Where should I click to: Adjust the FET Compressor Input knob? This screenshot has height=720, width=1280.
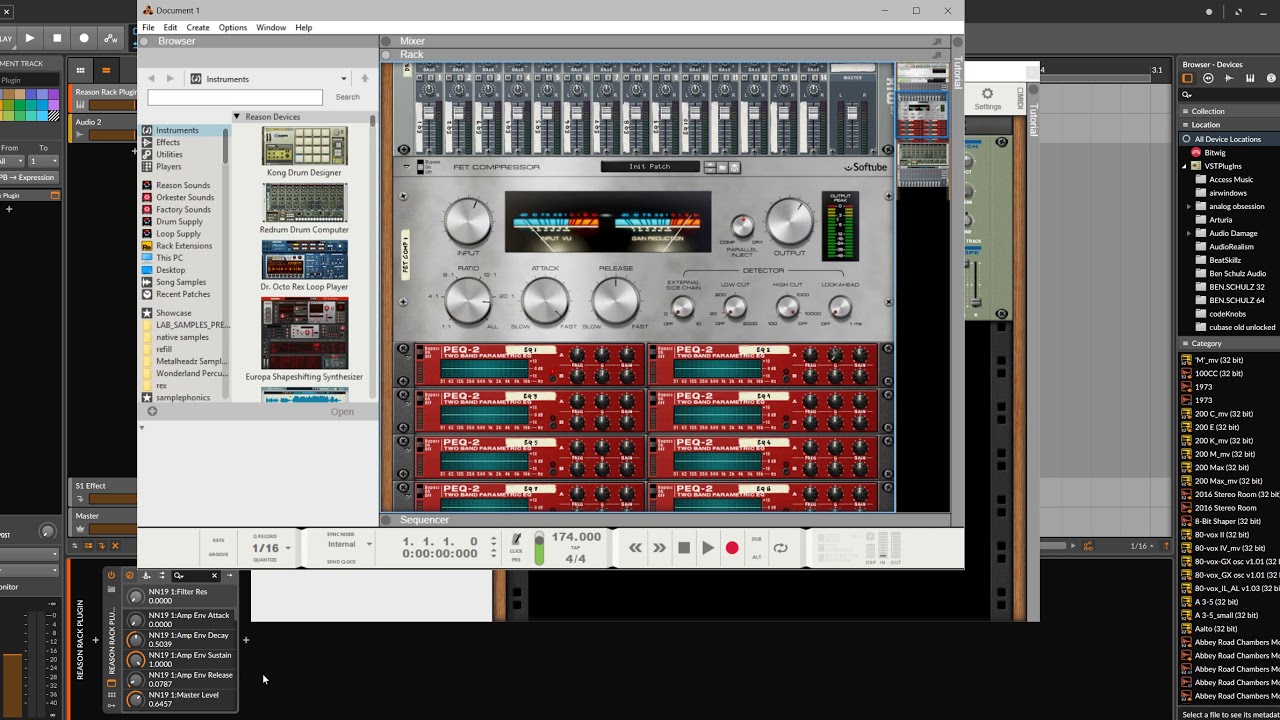tap(468, 221)
